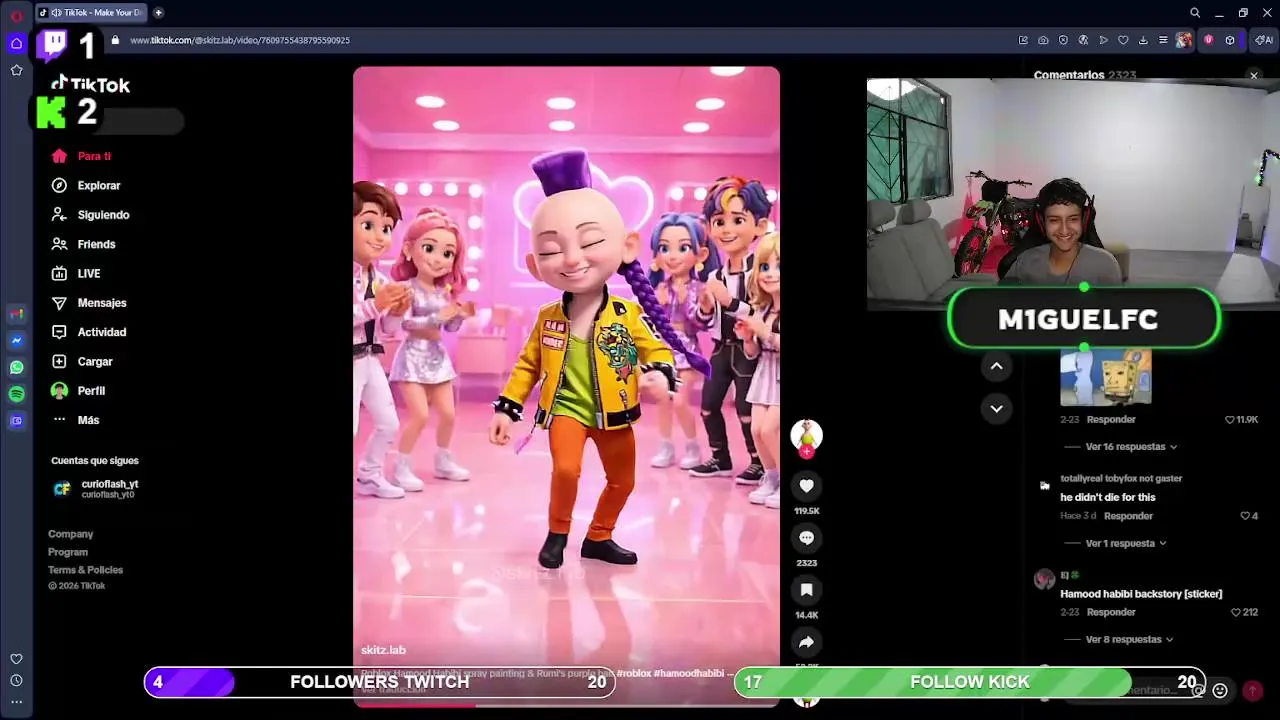Open the SpongeBob comment image
Viewport: 1280px width, 720px height.
coord(1105,376)
